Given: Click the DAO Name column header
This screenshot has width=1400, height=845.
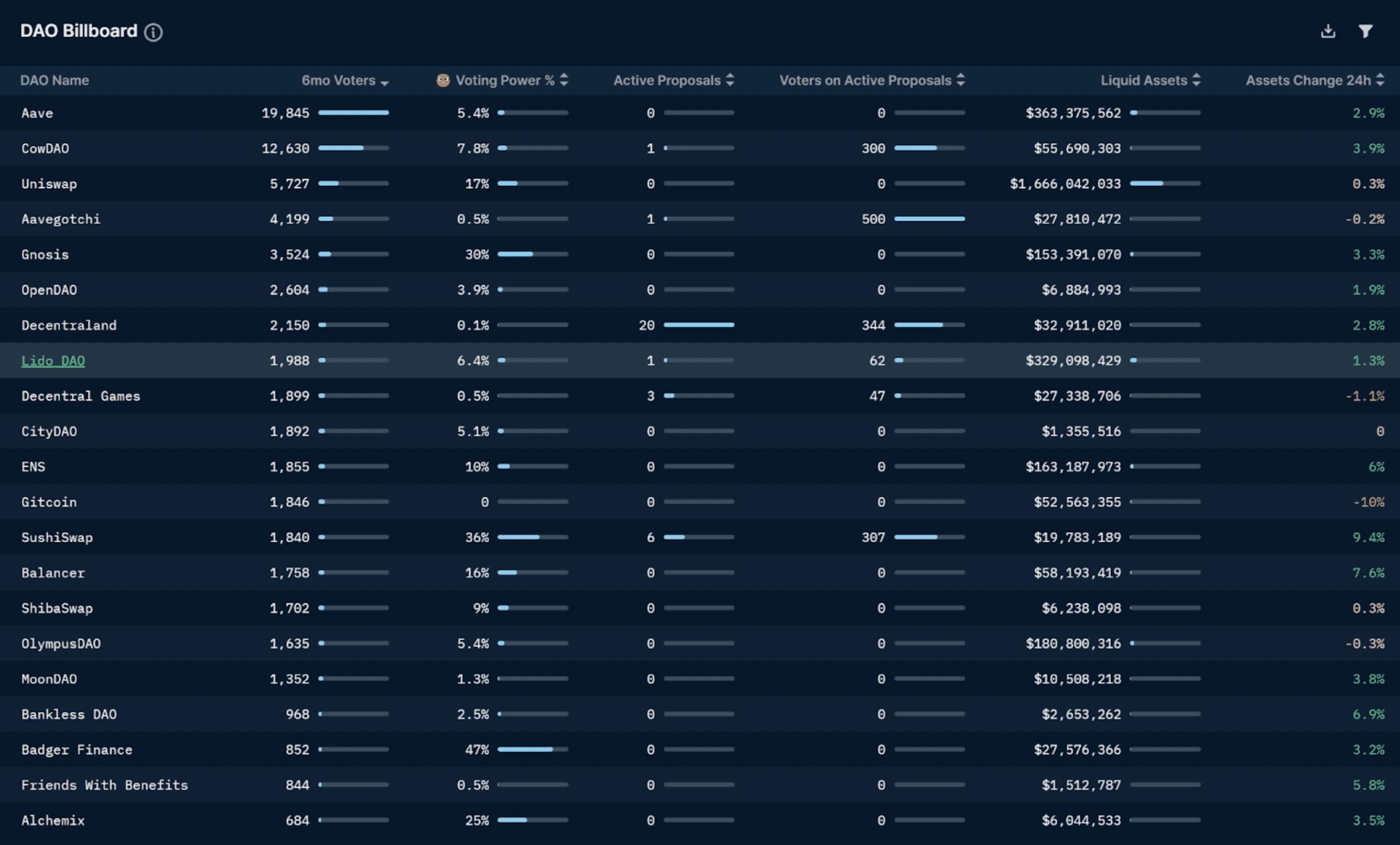Looking at the screenshot, I should coord(55,80).
